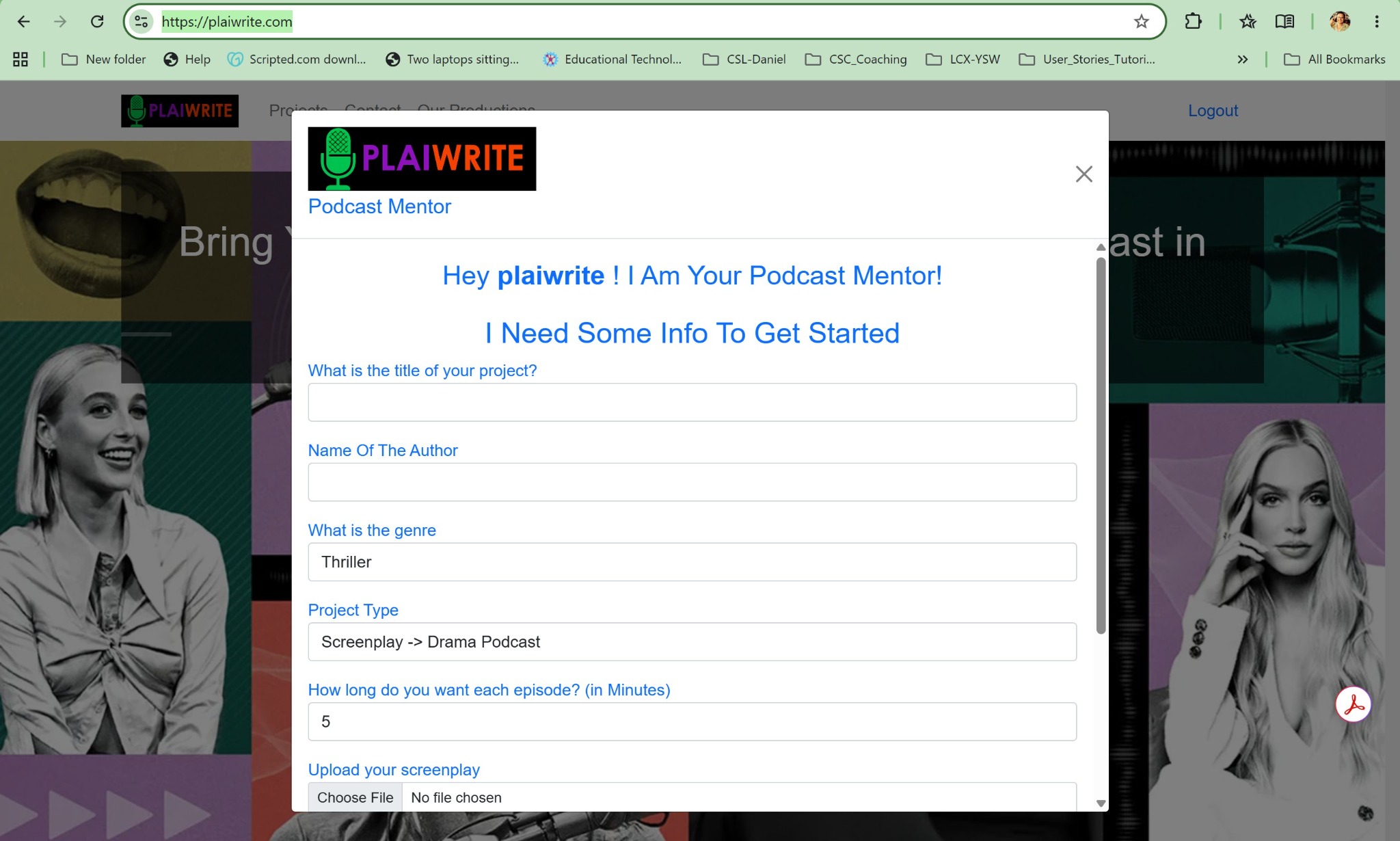Click Choose File to upload screenplay
Viewport: 1400px width, 841px height.
coord(355,797)
